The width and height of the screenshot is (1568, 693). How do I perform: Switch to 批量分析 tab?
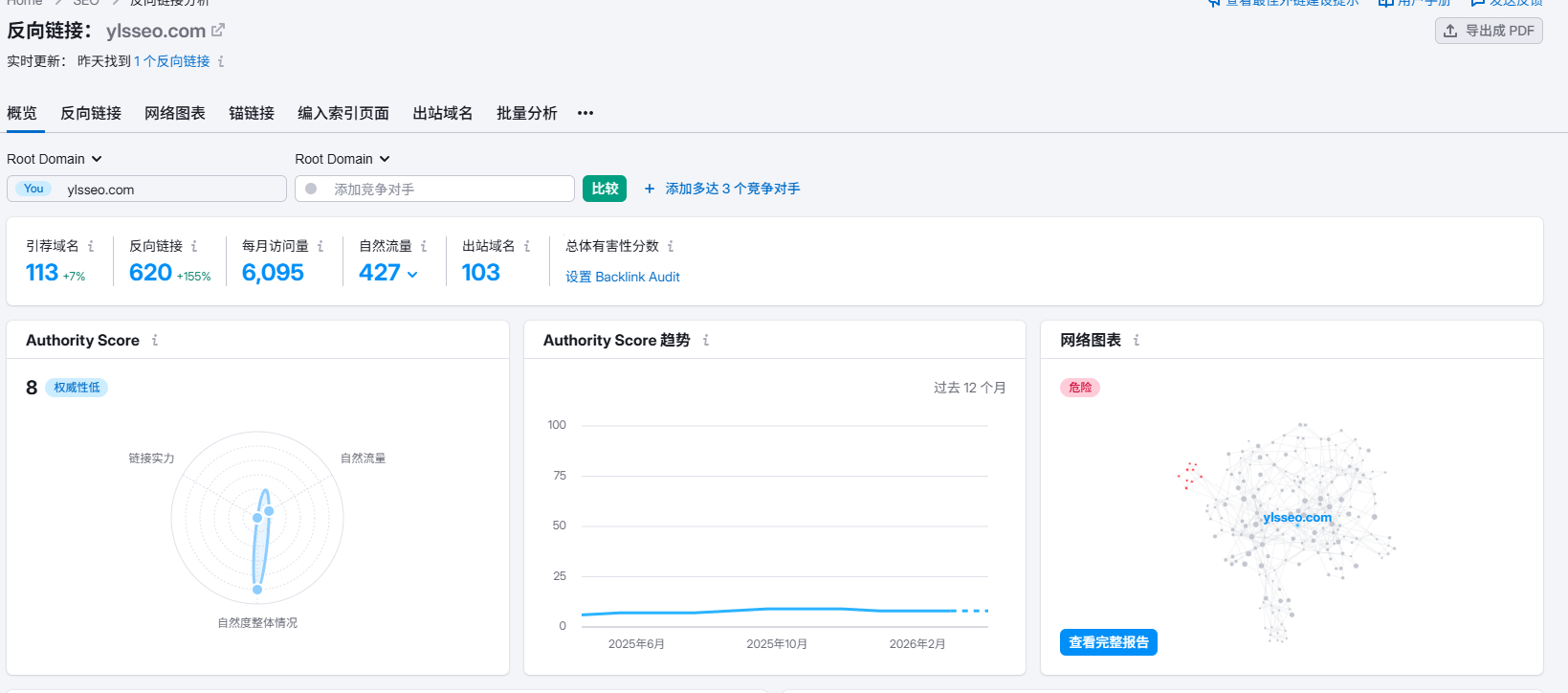(527, 113)
